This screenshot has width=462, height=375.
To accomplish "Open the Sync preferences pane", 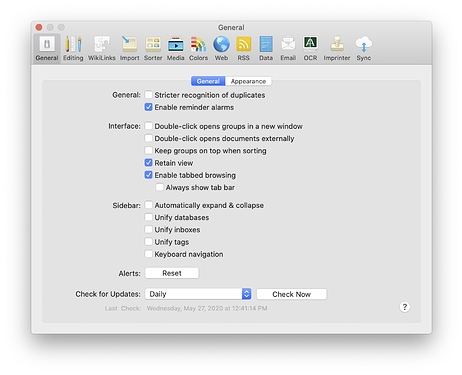I will pos(364,49).
